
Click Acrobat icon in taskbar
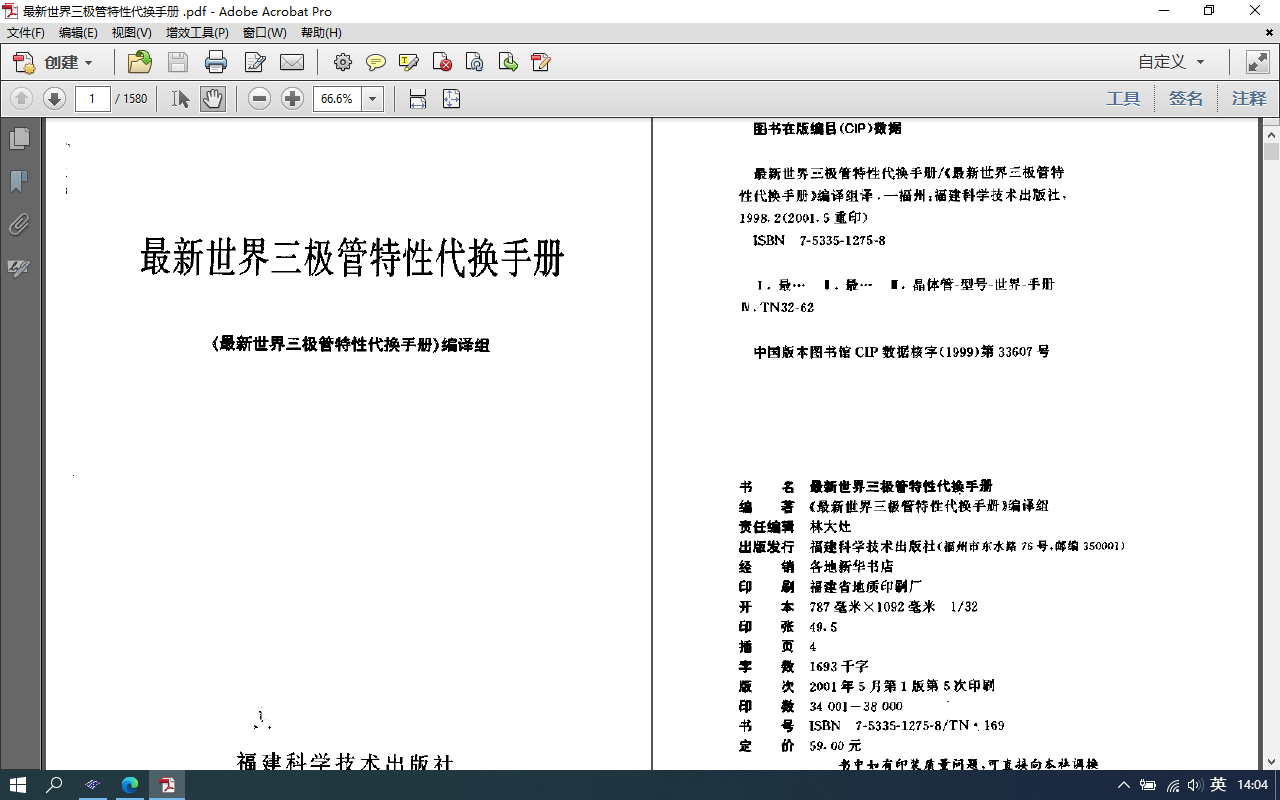coord(168,785)
